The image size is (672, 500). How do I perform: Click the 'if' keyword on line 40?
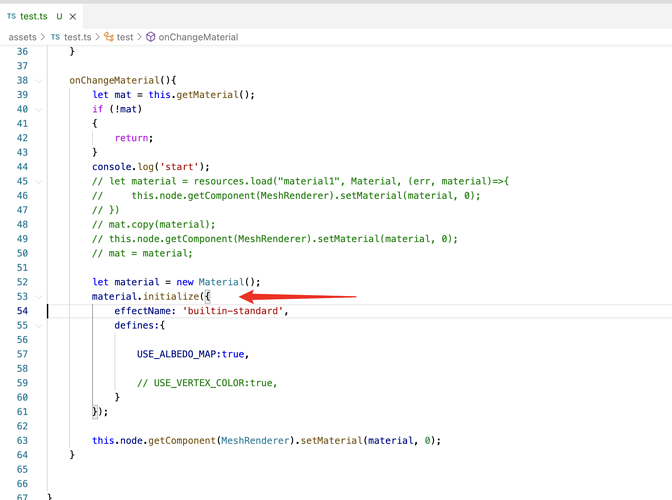[98, 109]
